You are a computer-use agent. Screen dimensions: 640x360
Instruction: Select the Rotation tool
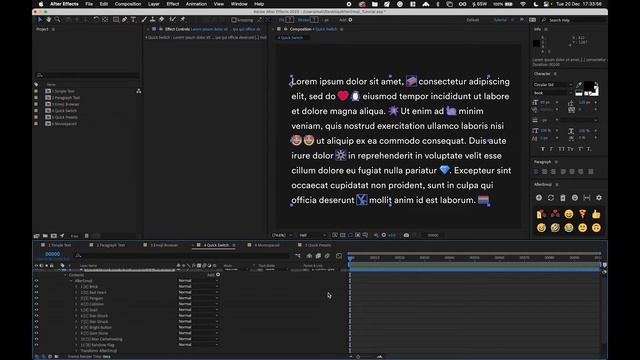pyautogui.click(x=96, y=20)
